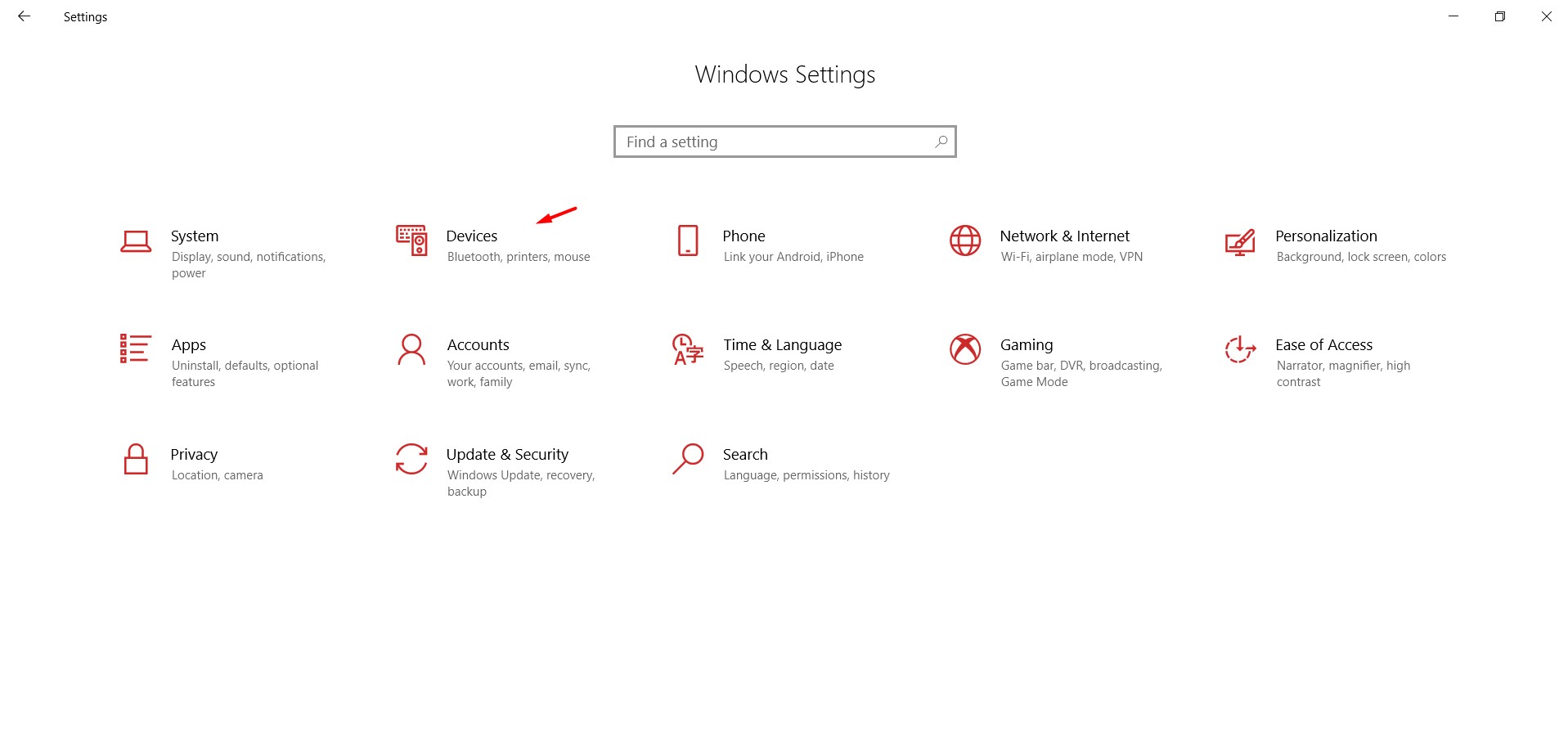Image resolution: width=1568 pixels, height=755 pixels.
Task: Select the Search magnifying glass tile icon
Action: 688,460
